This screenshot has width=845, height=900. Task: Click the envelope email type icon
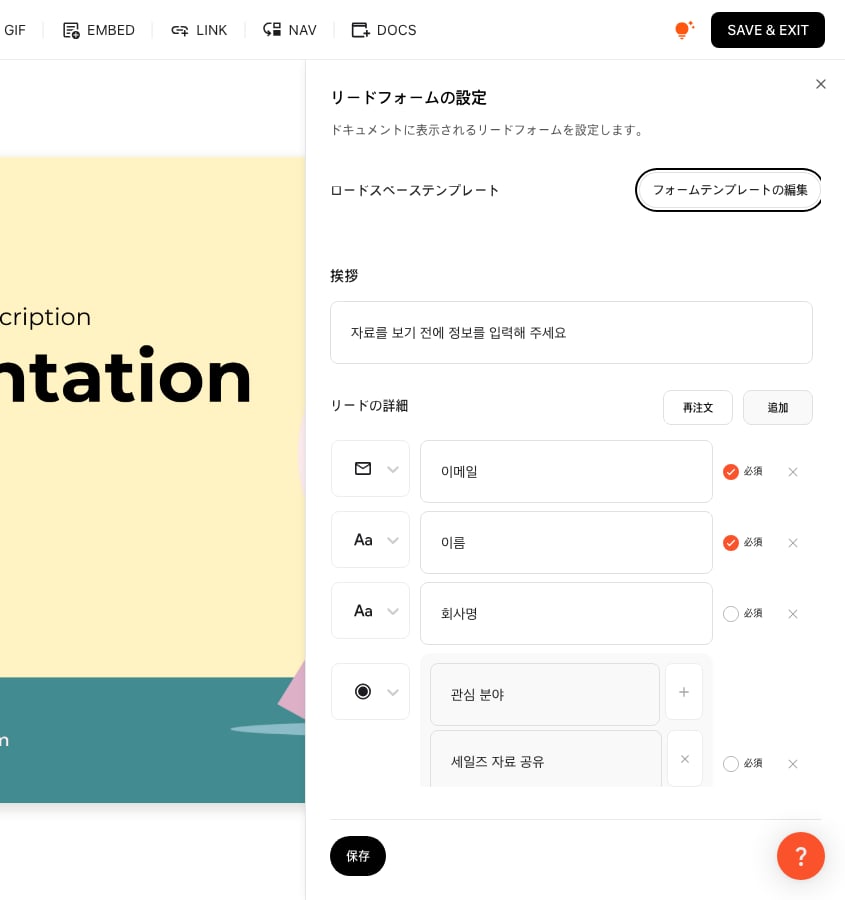(x=363, y=469)
